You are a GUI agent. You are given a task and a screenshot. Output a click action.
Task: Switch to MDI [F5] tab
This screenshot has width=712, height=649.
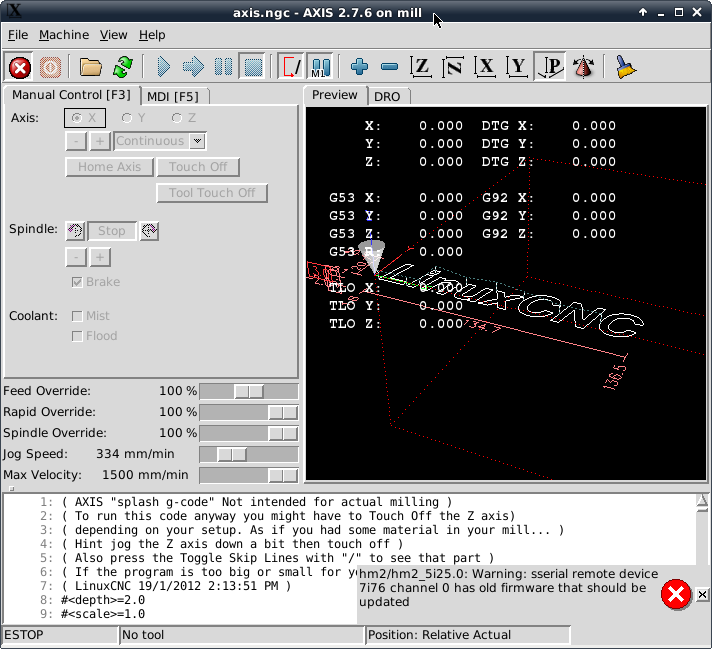pyautogui.click(x=173, y=97)
